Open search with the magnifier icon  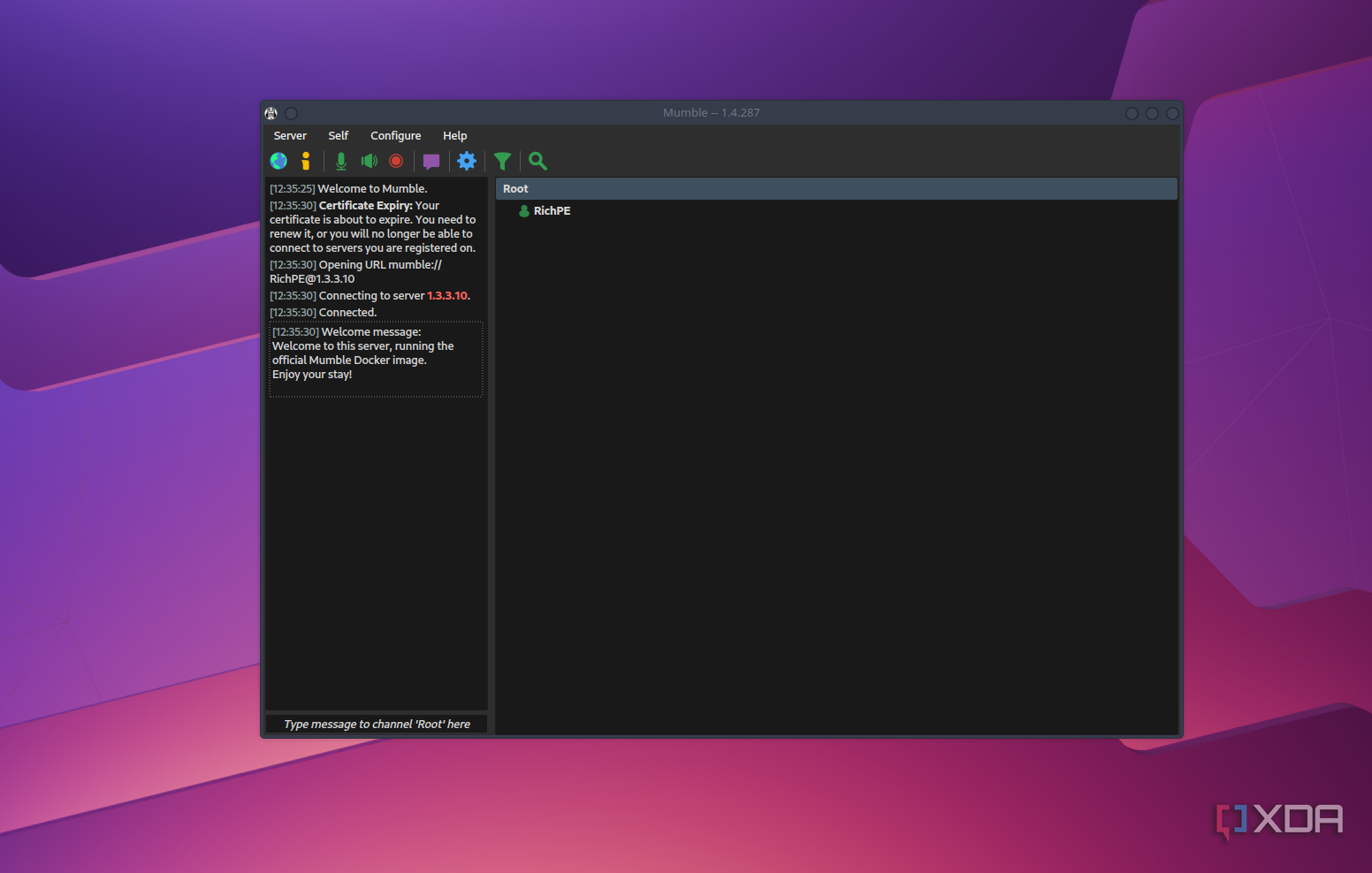[x=537, y=161]
